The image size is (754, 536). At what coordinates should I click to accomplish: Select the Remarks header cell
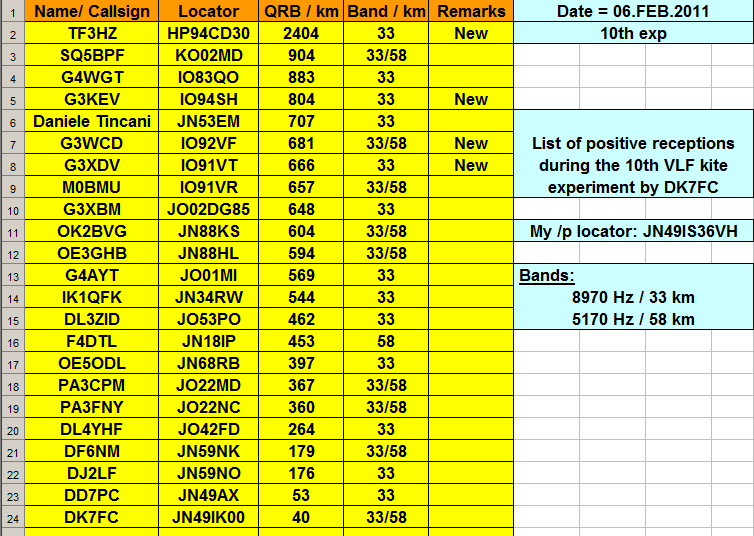coord(471,11)
